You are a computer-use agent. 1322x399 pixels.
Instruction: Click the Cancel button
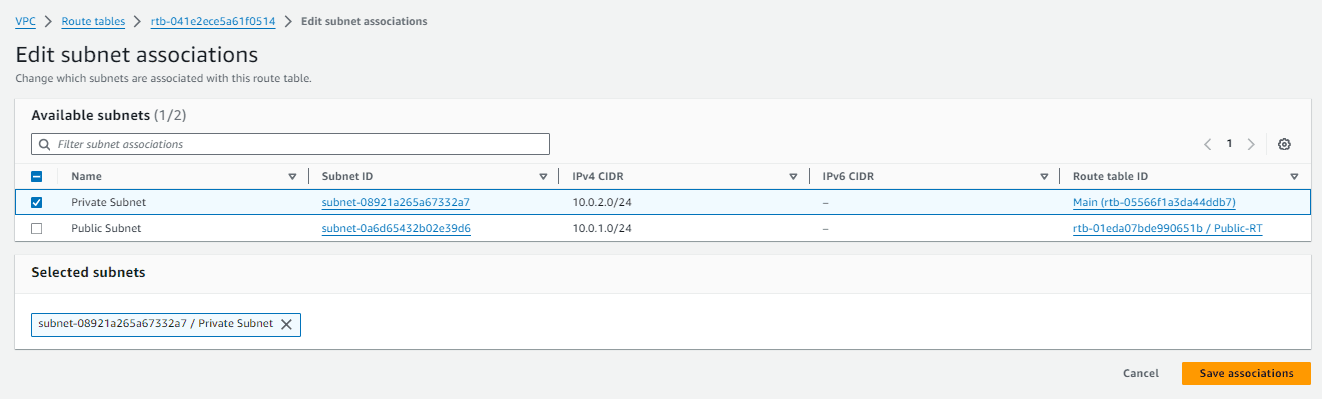tap(1141, 373)
